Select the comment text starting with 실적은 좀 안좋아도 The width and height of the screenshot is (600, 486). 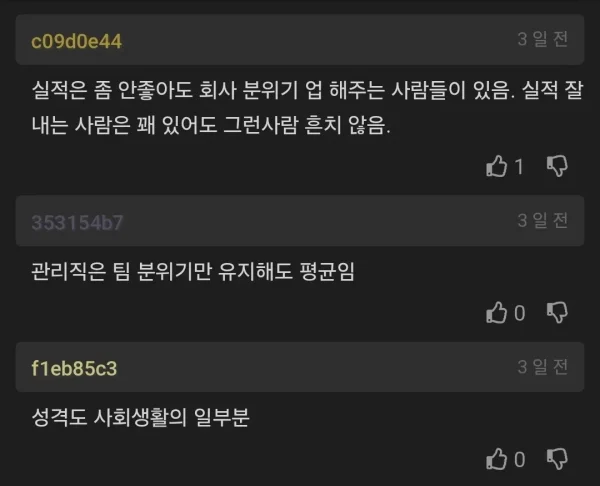coord(307,107)
